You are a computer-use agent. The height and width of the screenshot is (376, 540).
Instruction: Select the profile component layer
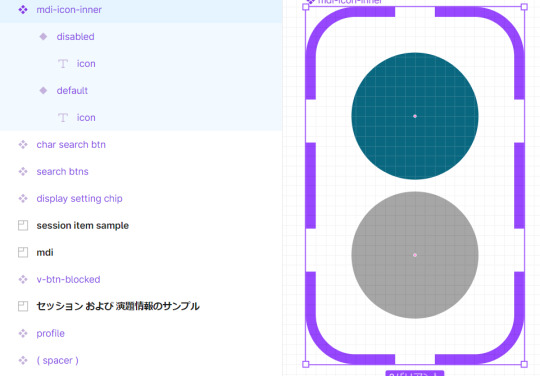(x=141, y=333)
